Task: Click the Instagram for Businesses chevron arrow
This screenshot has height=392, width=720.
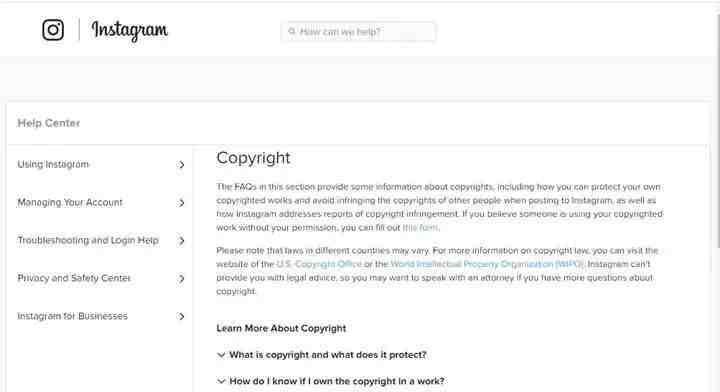Action: click(181, 317)
